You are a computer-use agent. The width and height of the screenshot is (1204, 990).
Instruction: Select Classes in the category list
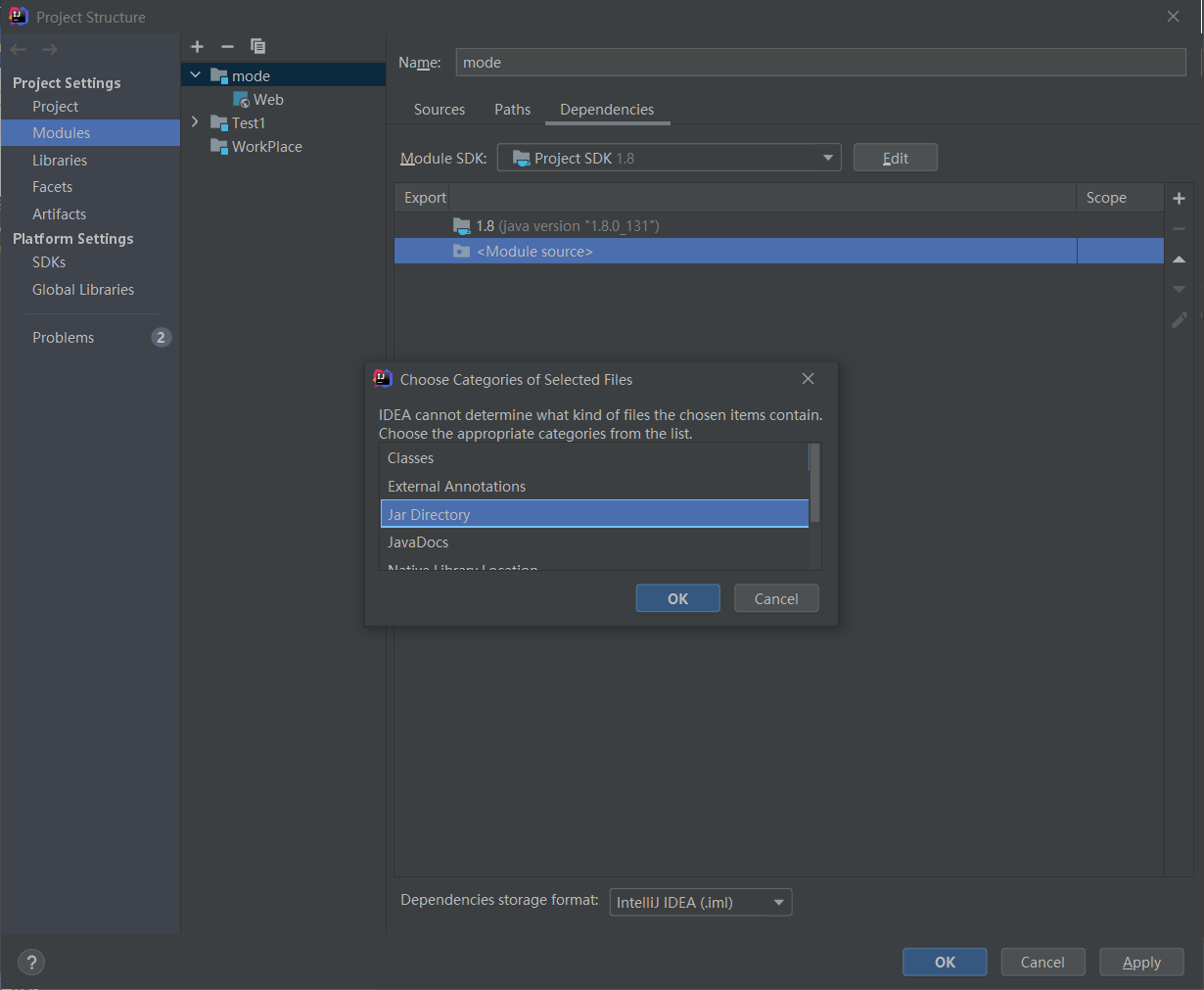[594, 458]
